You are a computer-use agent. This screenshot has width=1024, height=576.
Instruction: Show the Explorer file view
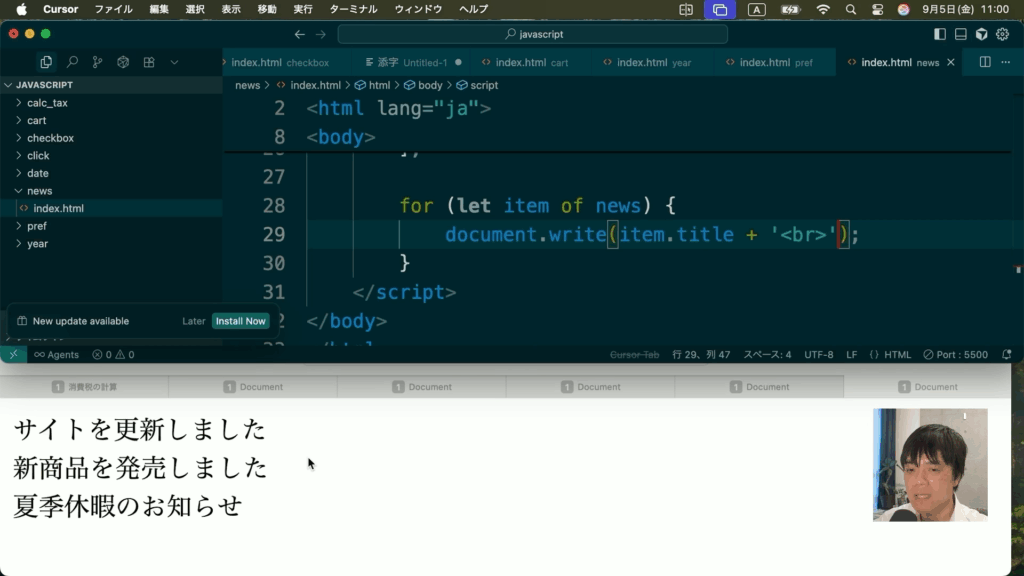pos(46,62)
